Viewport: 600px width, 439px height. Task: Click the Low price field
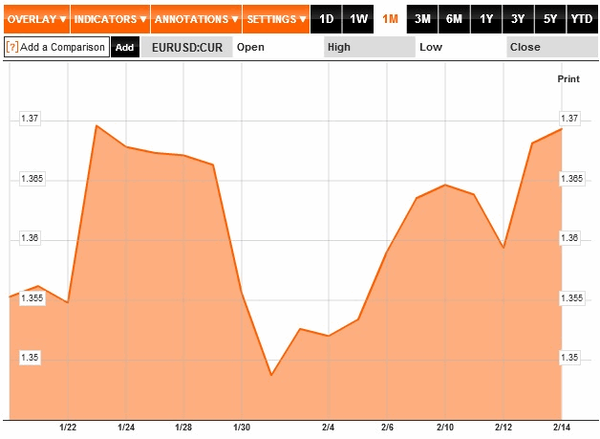point(461,47)
